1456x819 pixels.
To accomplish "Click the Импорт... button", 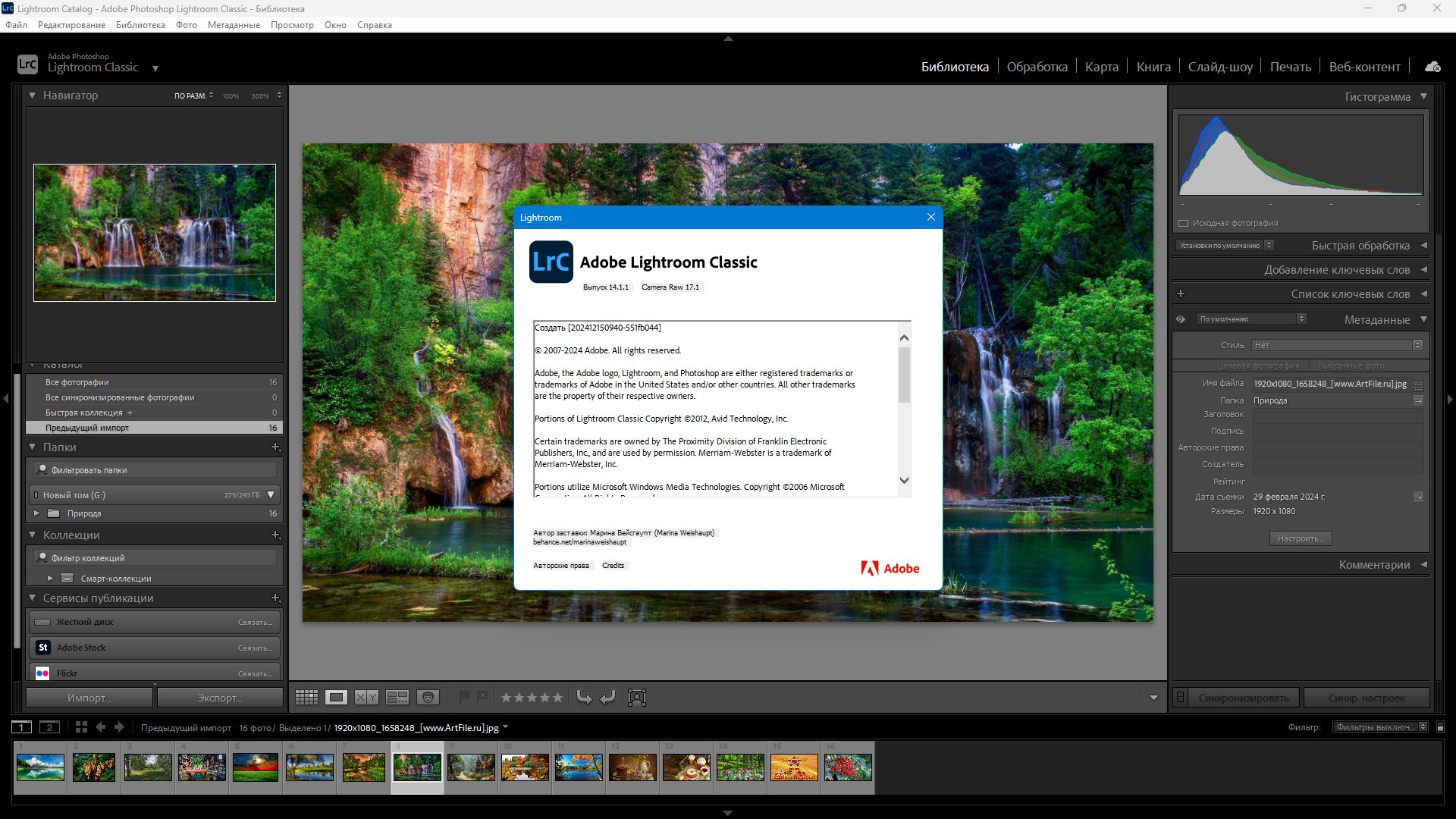I will (89, 698).
